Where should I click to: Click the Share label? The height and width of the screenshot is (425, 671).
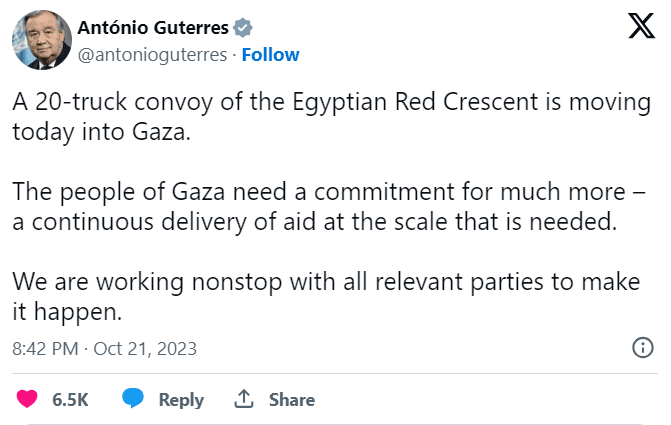click(292, 400)
